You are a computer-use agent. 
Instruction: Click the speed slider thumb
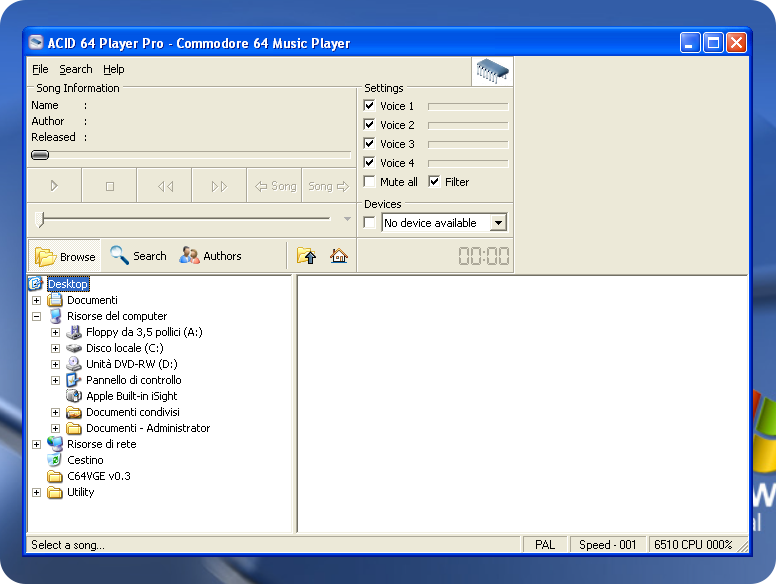[41, 219]
